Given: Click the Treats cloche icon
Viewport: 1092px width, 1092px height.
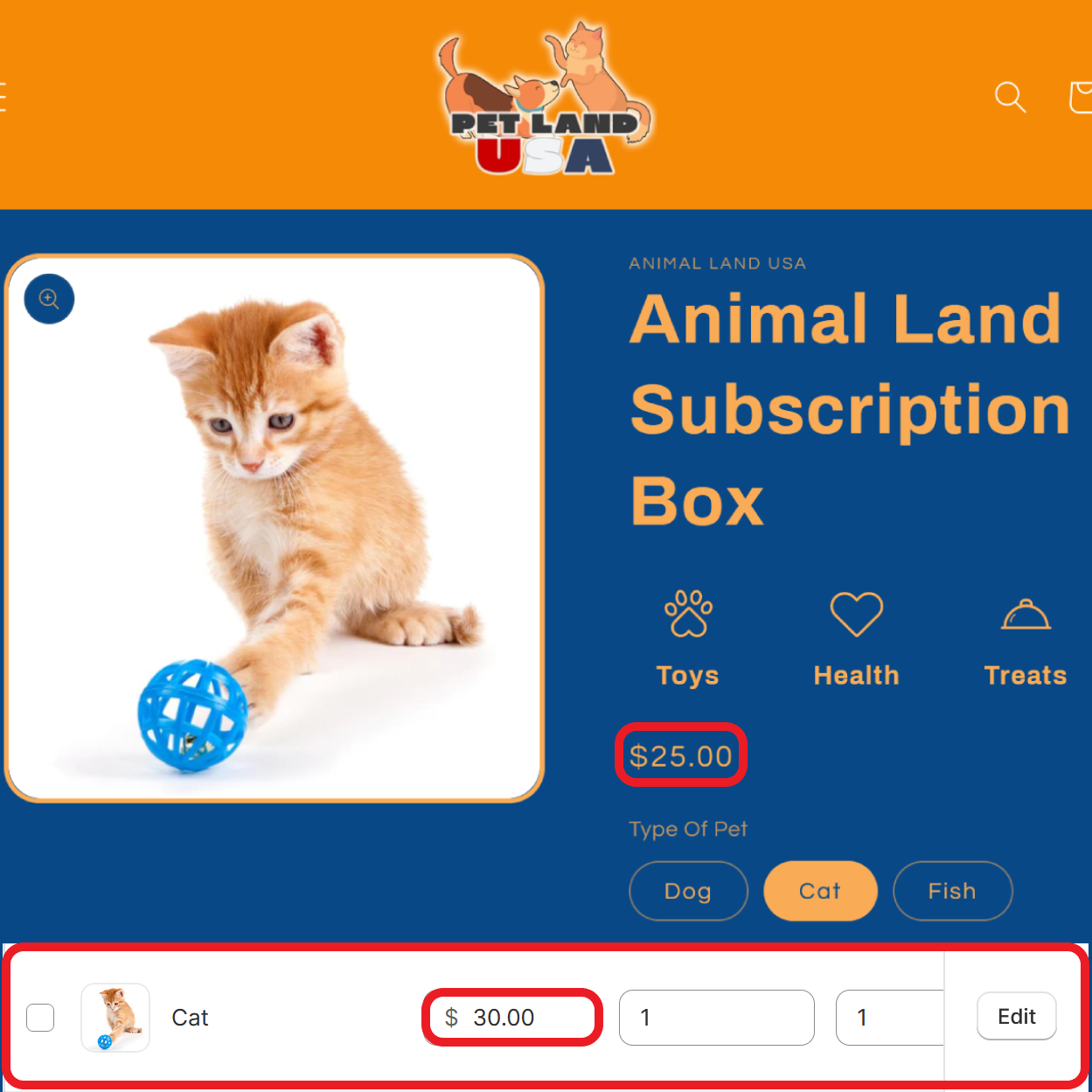Looking at the screenshot, I should click(x=1026, y=615).
